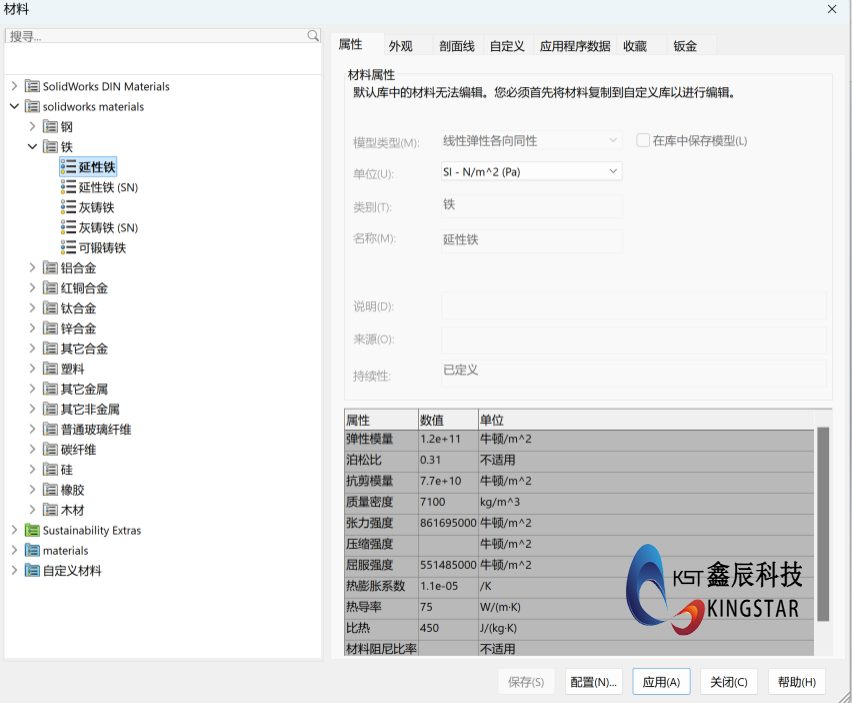Switch to the 属性 tab
This screenshot has height=703, width=852.
(x=350, y=45)
